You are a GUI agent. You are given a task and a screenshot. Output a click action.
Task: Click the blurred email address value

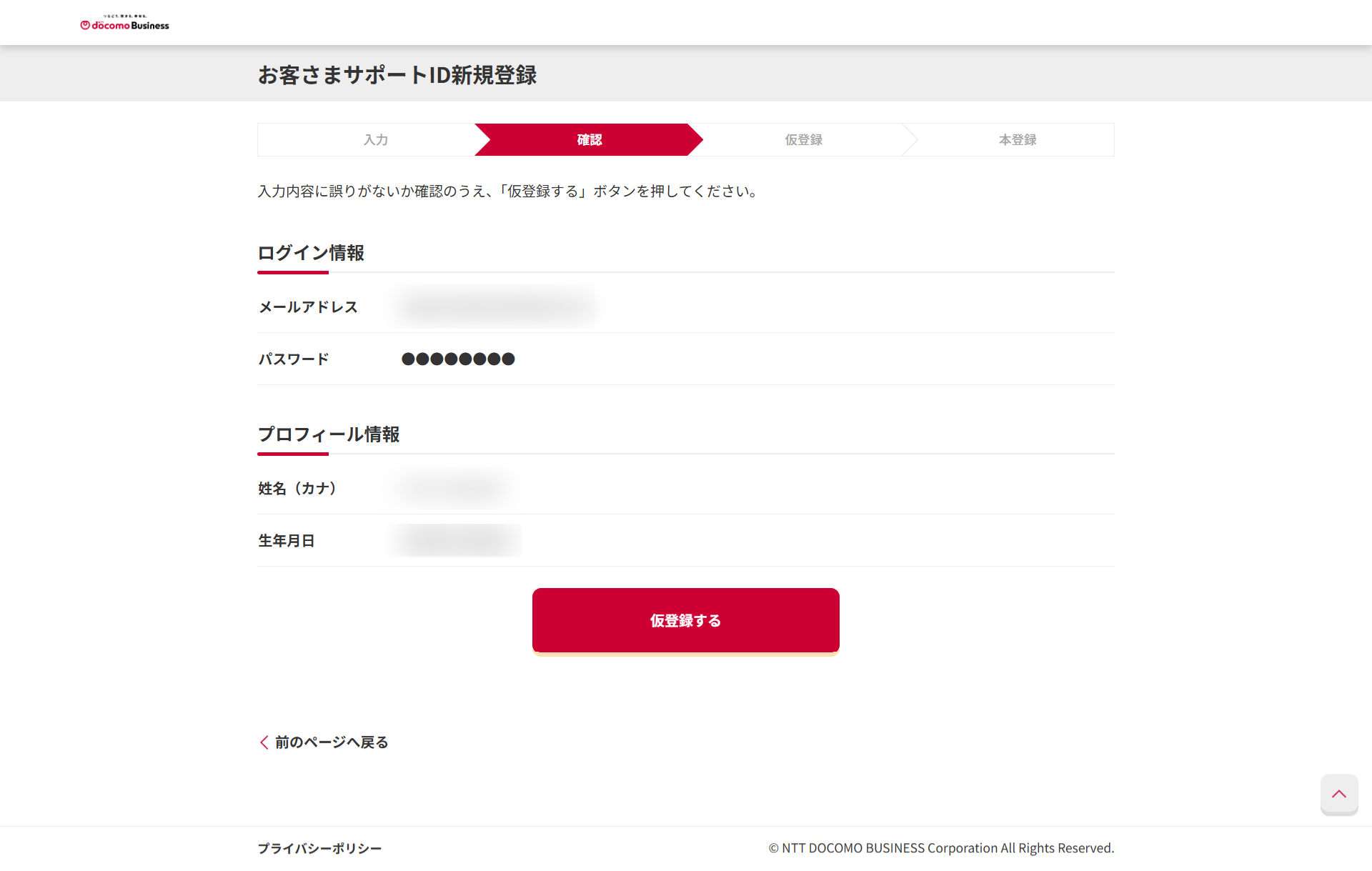496,307
